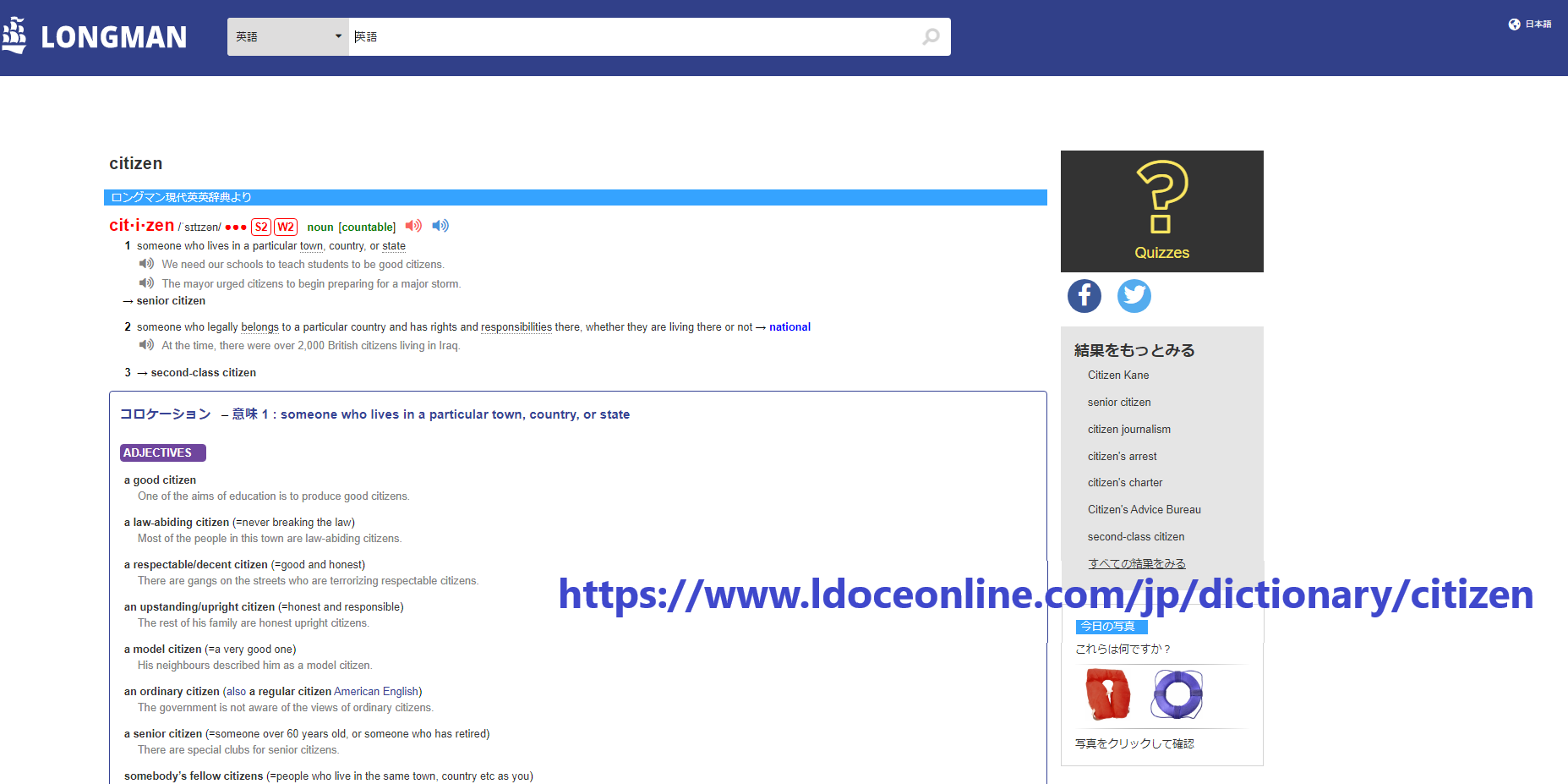The height and width of the screenshot is (784, 1568).
Task: Click the search magnifier icon
Action: [931, 36]
